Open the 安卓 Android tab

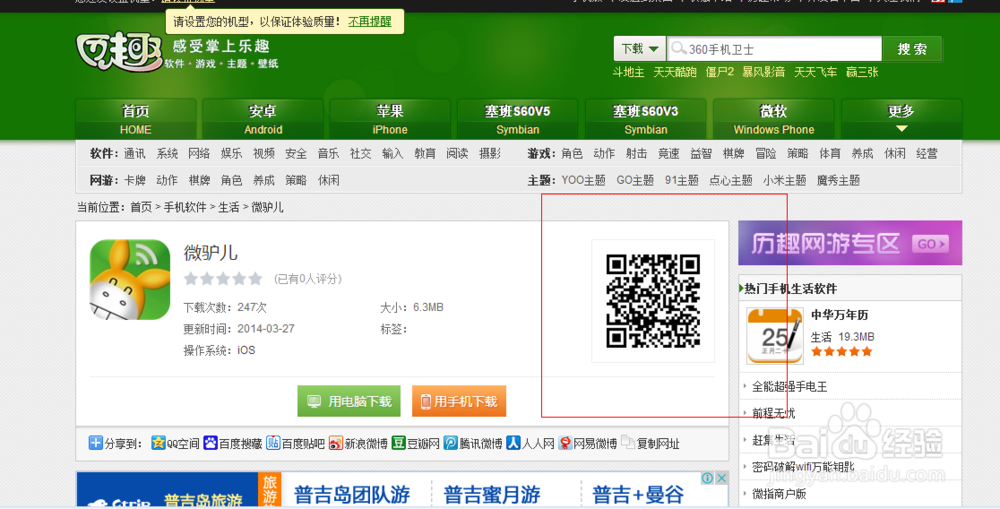263,119
